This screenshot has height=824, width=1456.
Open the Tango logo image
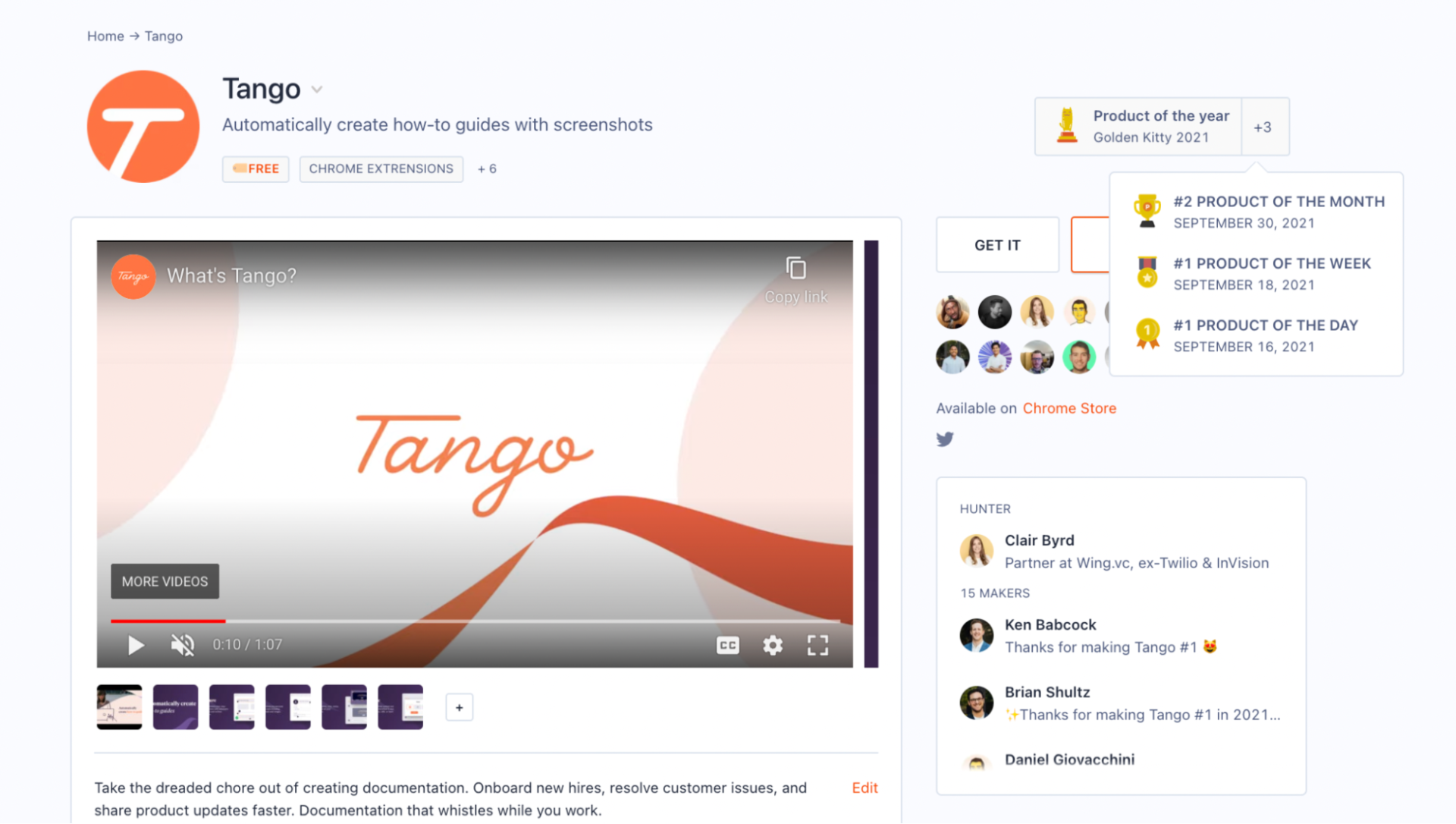(x=143, y=126)
